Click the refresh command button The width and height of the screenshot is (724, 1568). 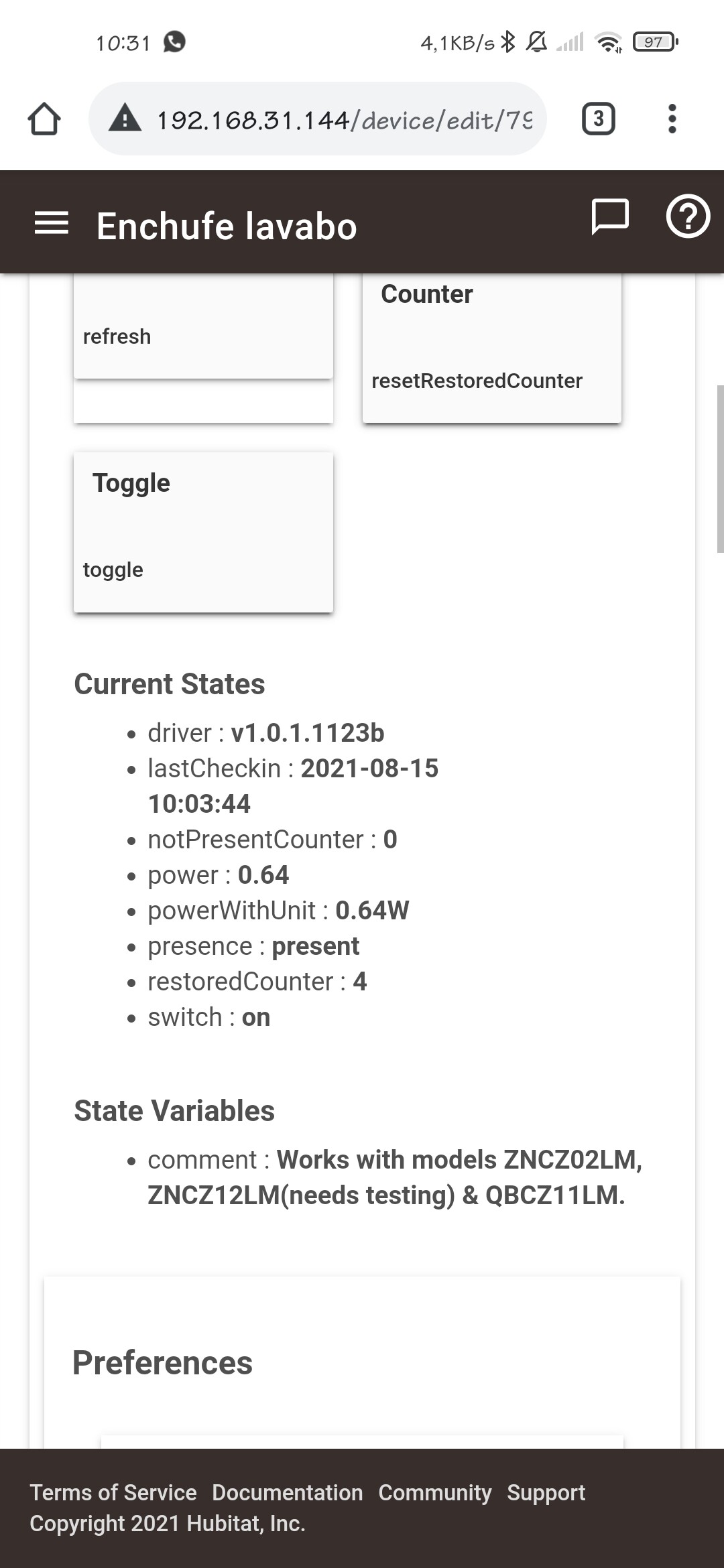[x=203, y=327]
